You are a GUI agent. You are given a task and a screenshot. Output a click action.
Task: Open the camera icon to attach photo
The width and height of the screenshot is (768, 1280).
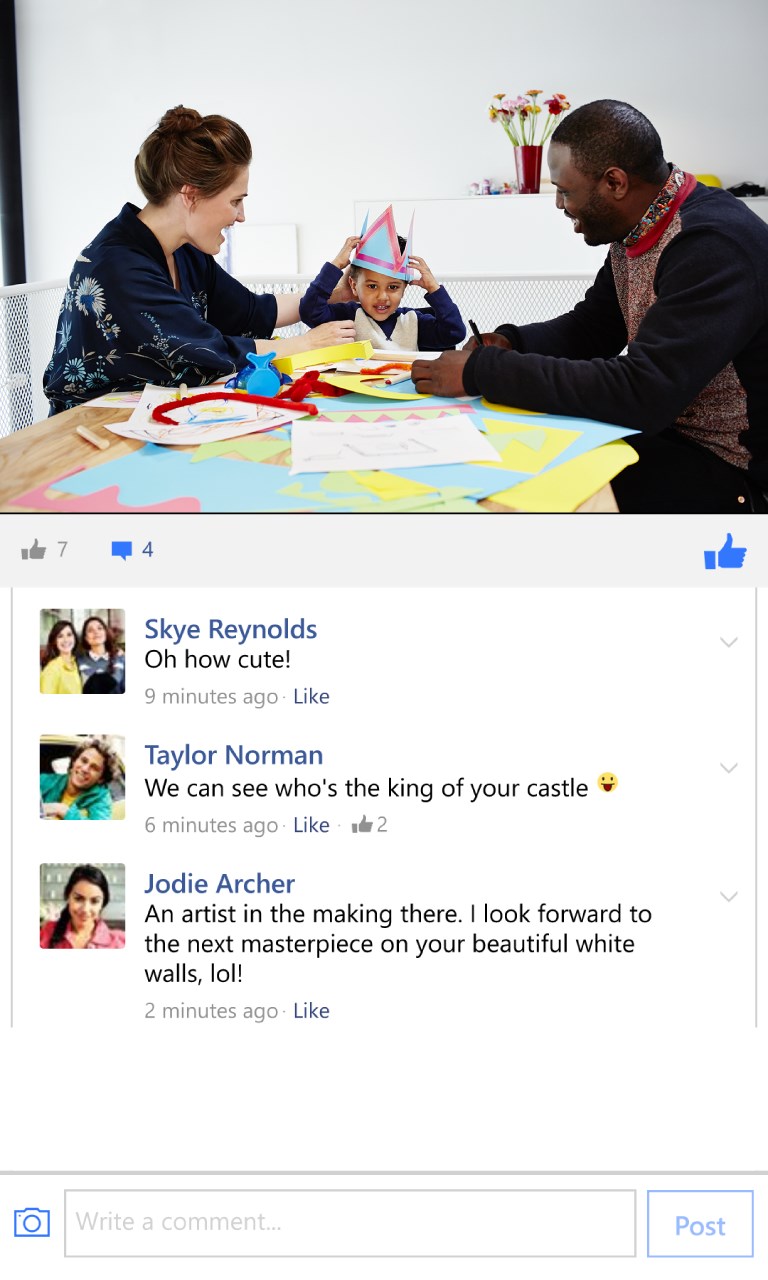(32, 1222)
